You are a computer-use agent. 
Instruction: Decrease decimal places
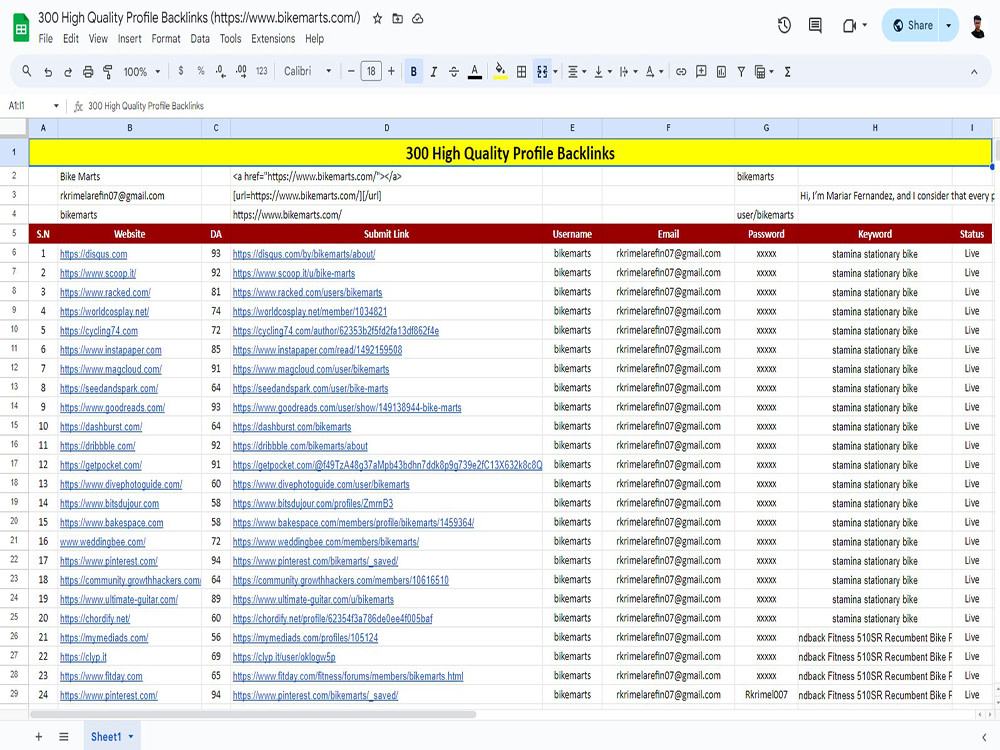(x=221, y=71)
